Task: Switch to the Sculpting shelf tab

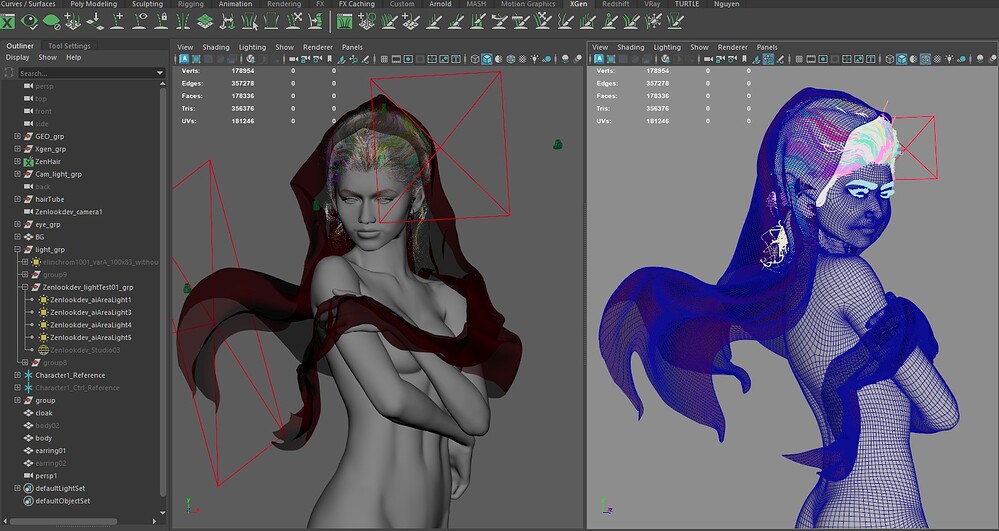Action: click(x=147, y=4)
